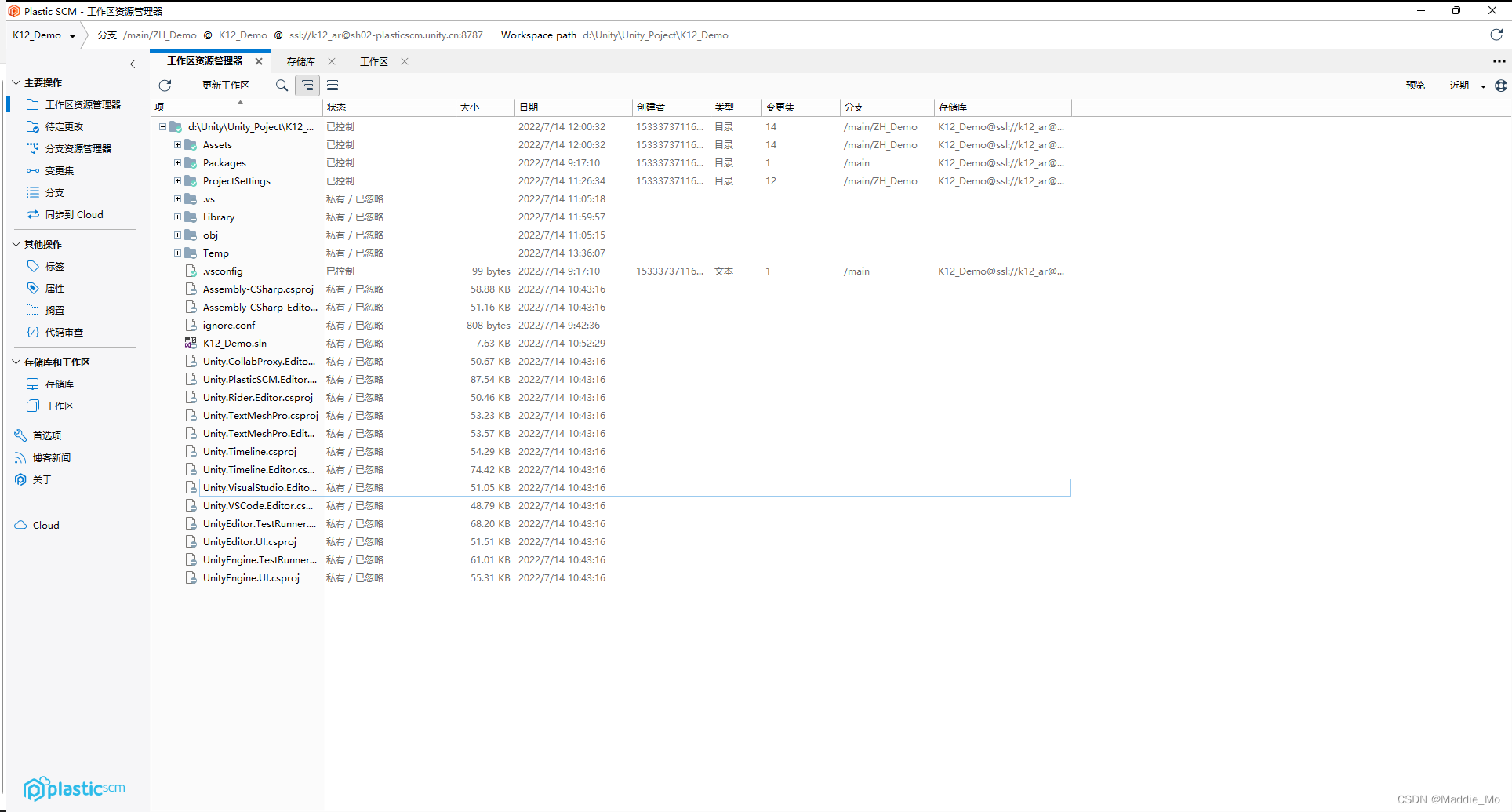Open 博客新闻 blog news feed
Screen dimensions: 1512x812
coord(42,457)
